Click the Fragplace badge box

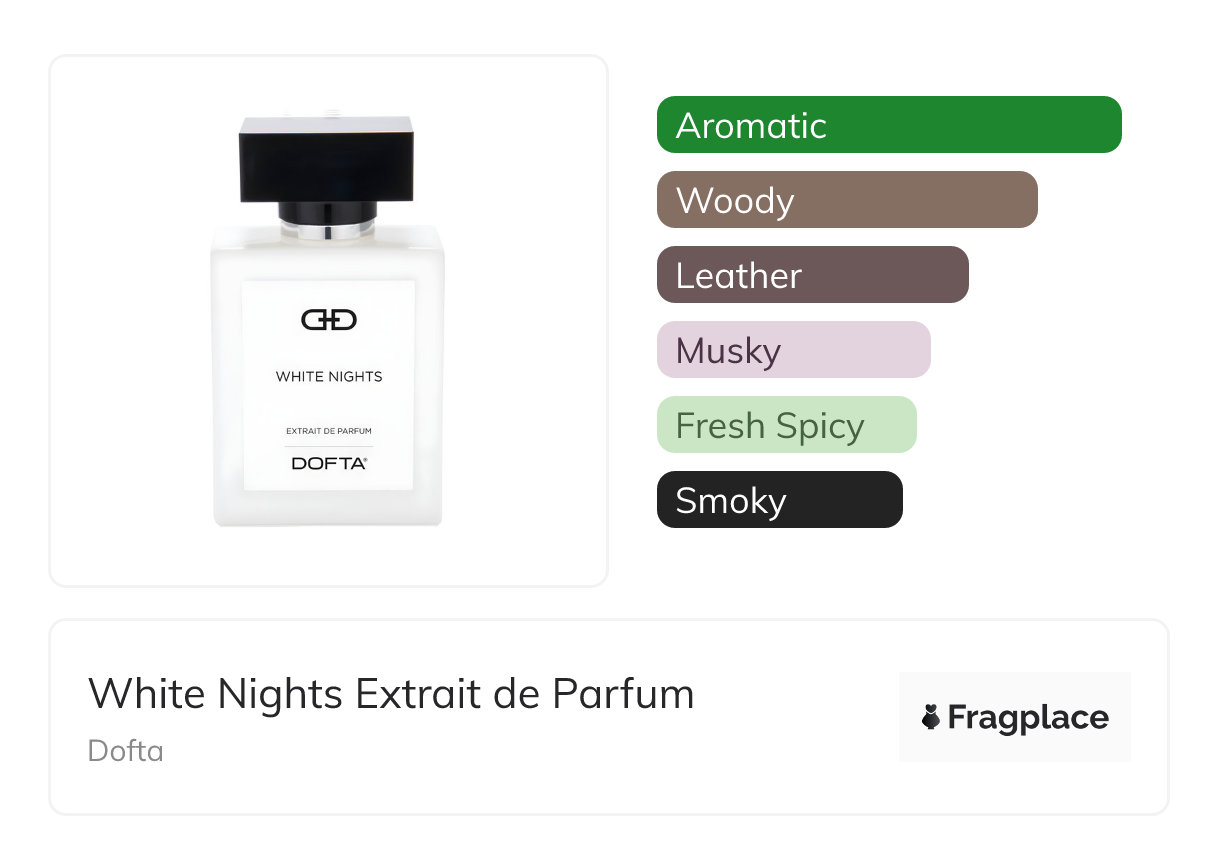pos(1015,717)
